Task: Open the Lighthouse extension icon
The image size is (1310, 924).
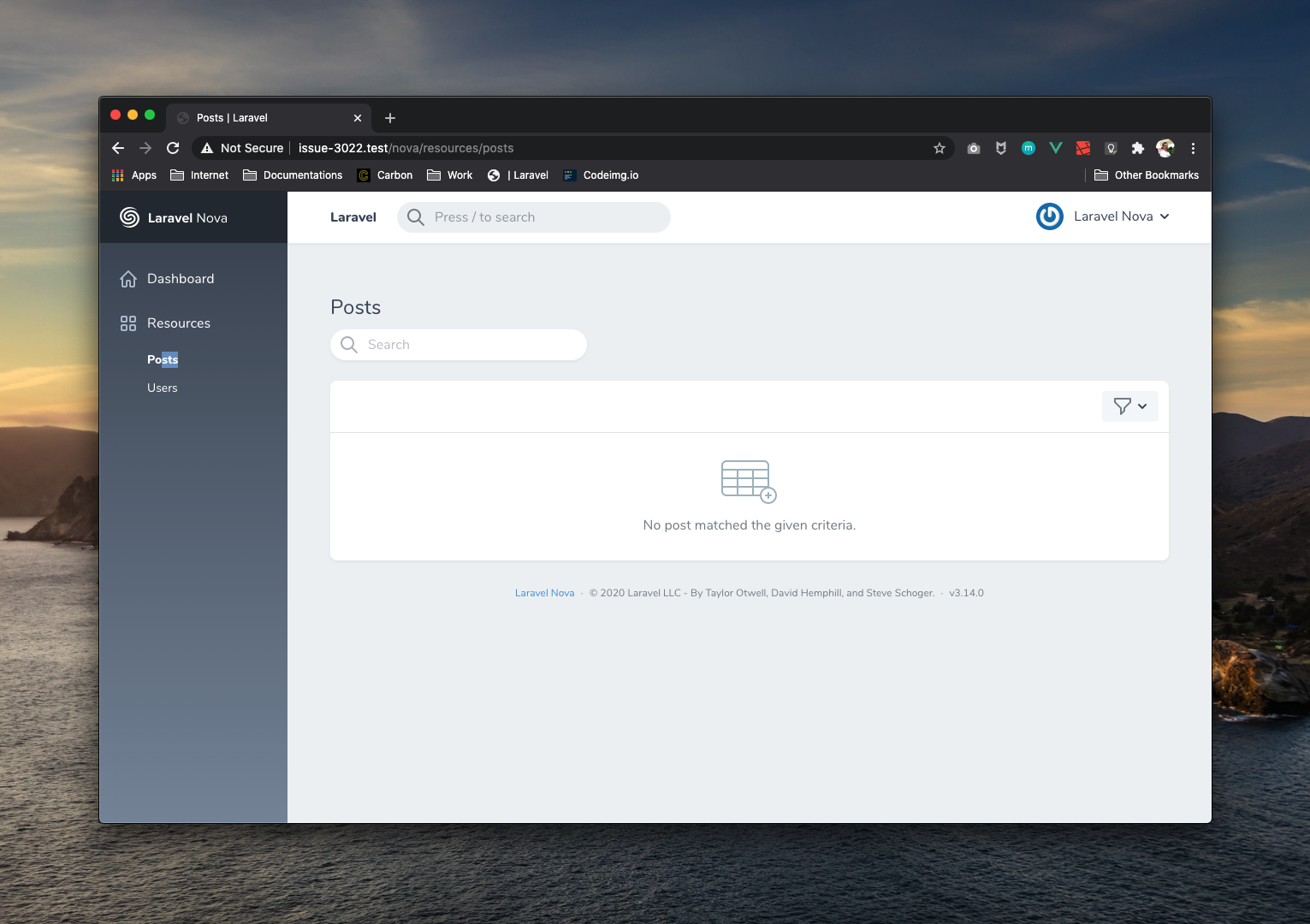Action: click(1110, 148)
